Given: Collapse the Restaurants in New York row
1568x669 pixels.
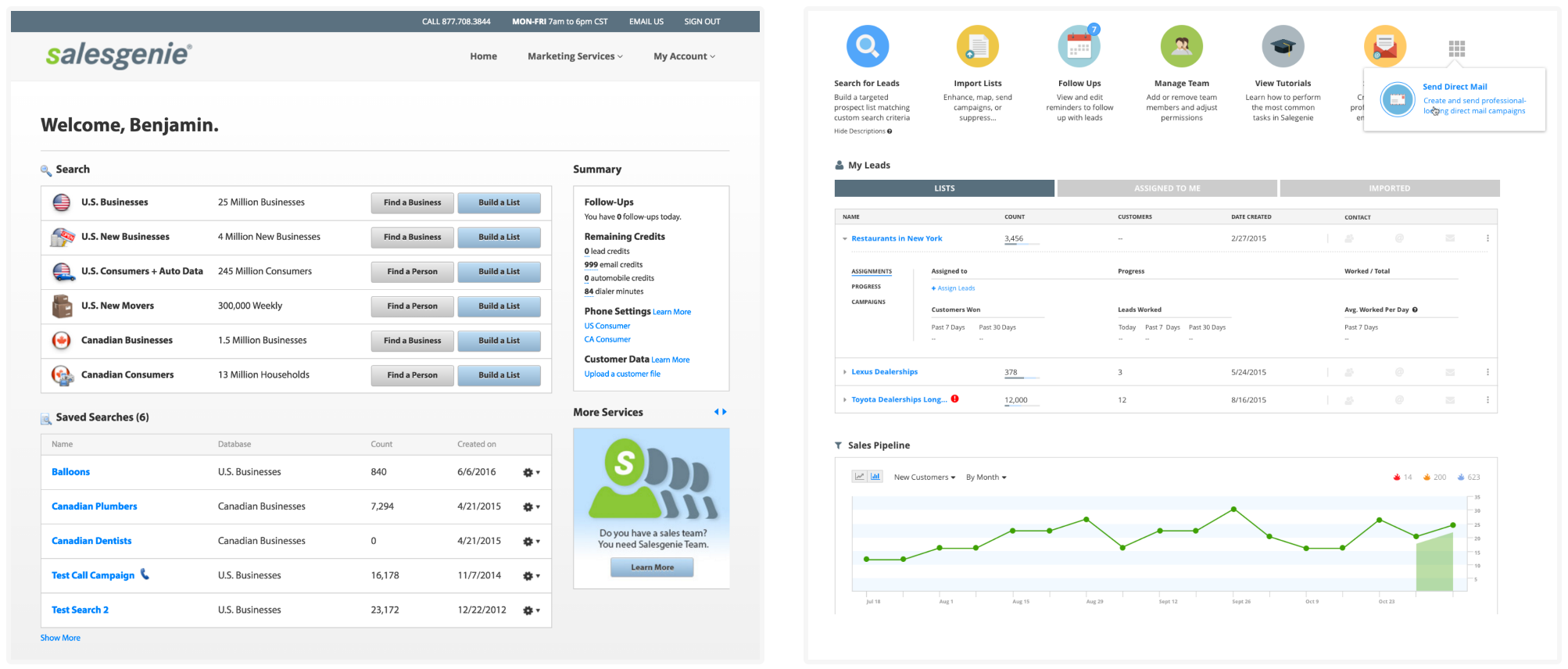Looking at the screenshot, I should pyautogui.click(x=844, y=238).
